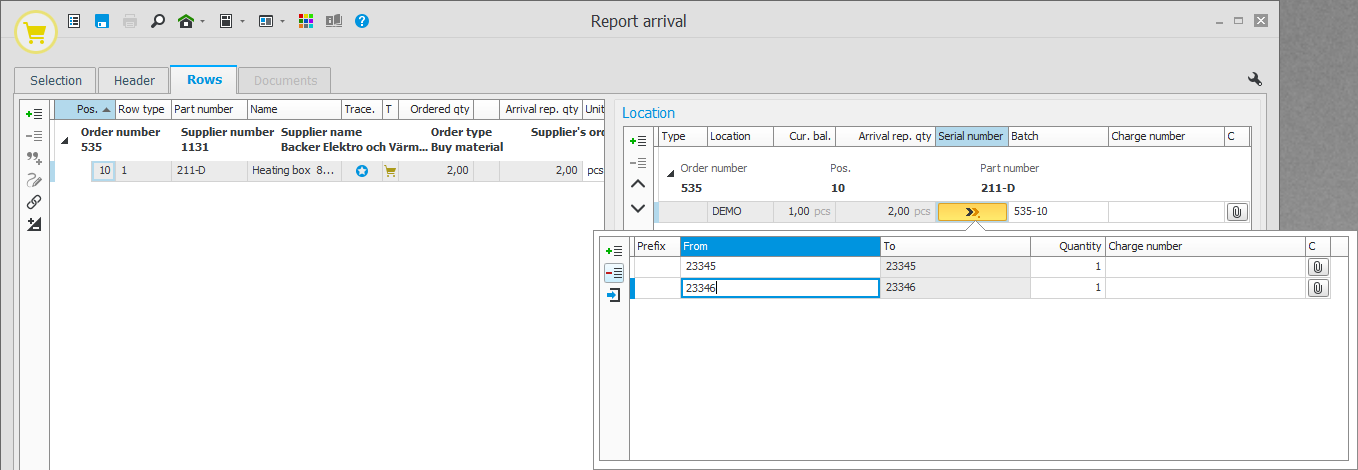
Task: Collapse the Location order number group
Action: (x=670, y=174)
